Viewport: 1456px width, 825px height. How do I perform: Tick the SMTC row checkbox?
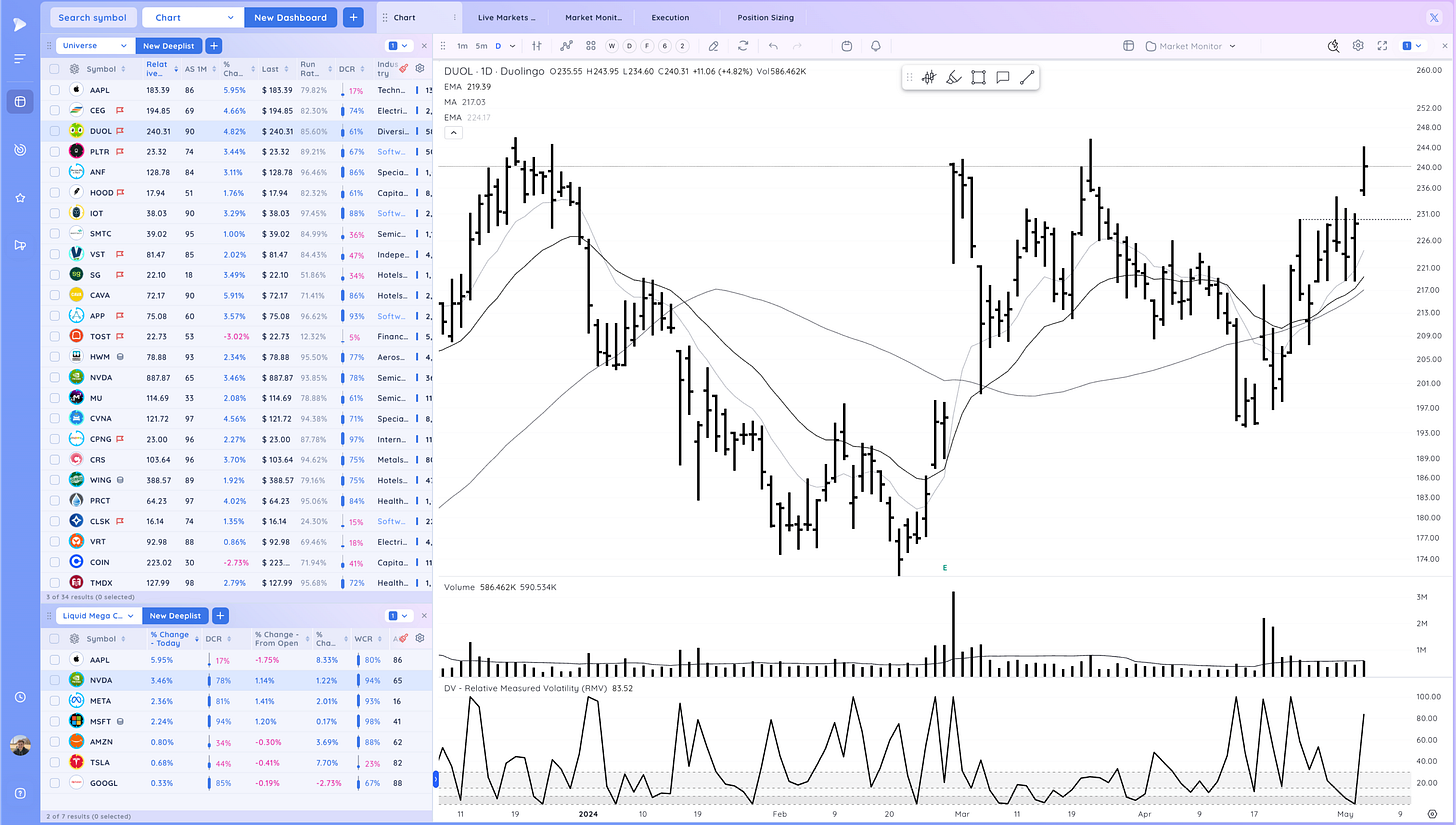coord(55,233)
